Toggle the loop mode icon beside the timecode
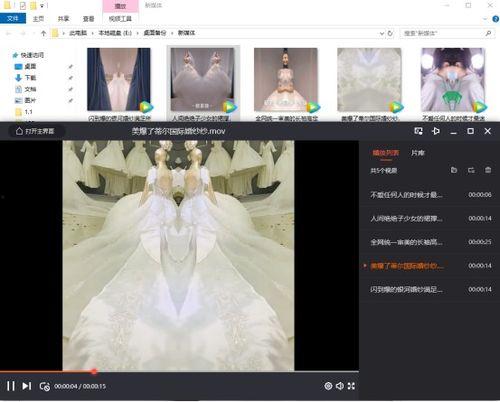This screenshot has height=402, width=500. (45, 386)
